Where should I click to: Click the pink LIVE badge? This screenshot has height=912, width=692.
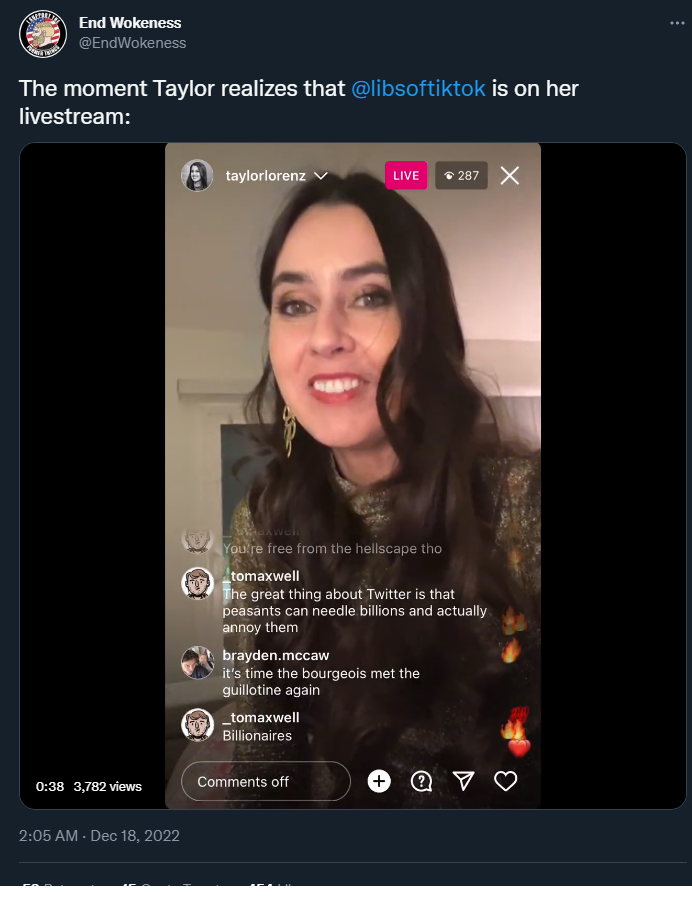tap(406, 176)
